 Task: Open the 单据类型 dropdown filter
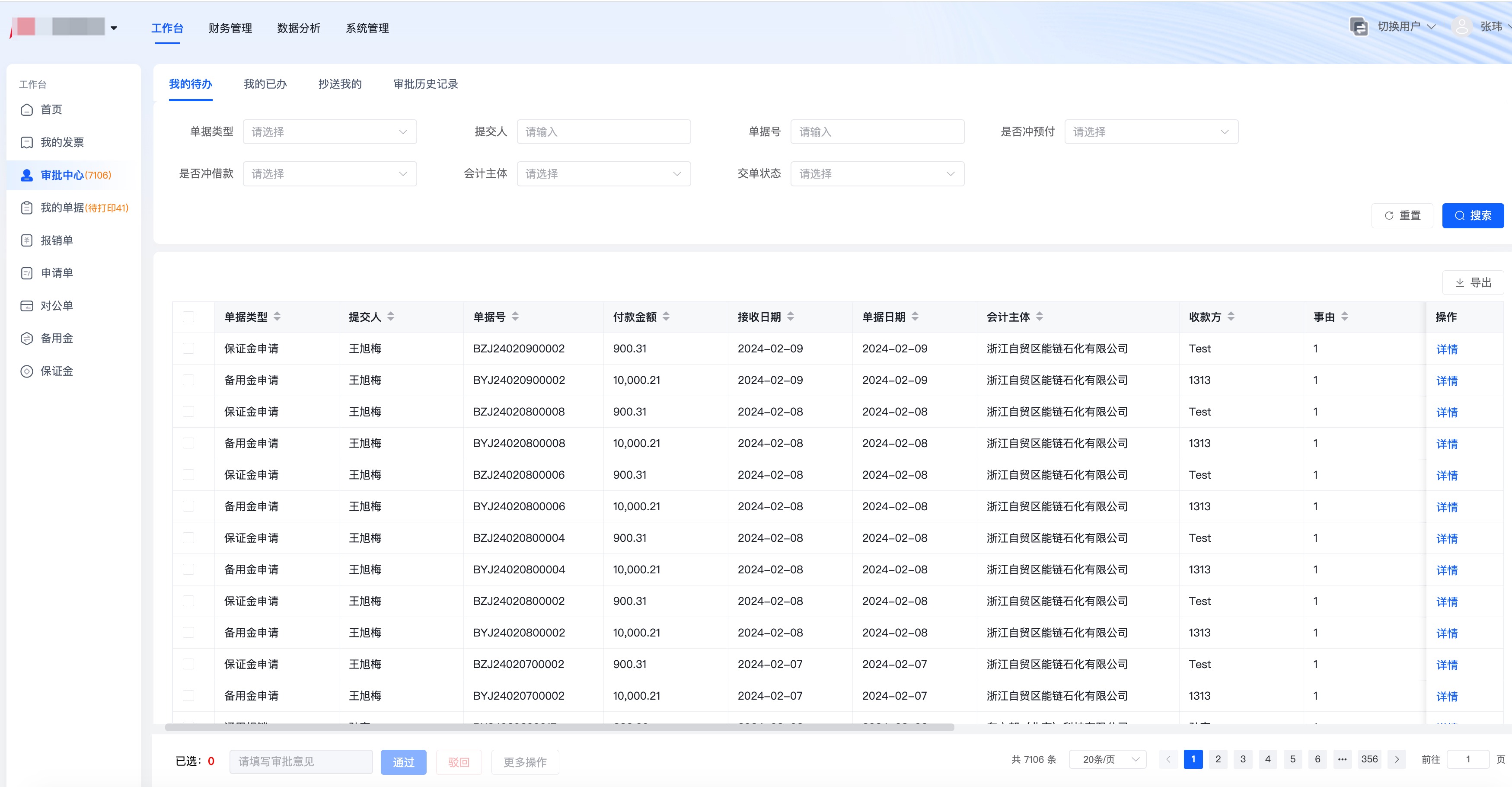tap(330, 132)
